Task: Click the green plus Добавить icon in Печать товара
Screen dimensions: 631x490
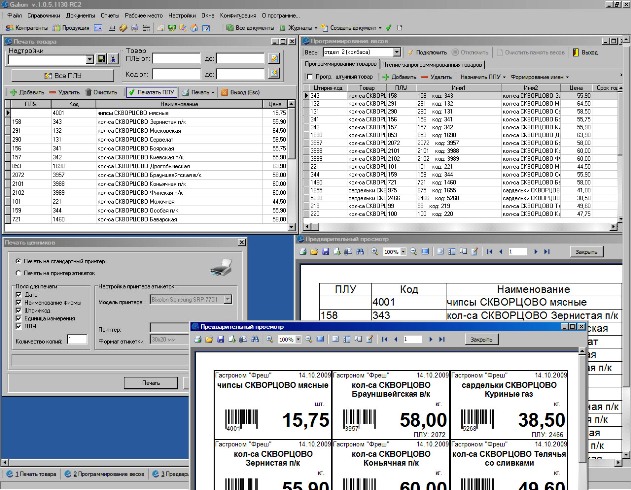Action: coord(11,91)
